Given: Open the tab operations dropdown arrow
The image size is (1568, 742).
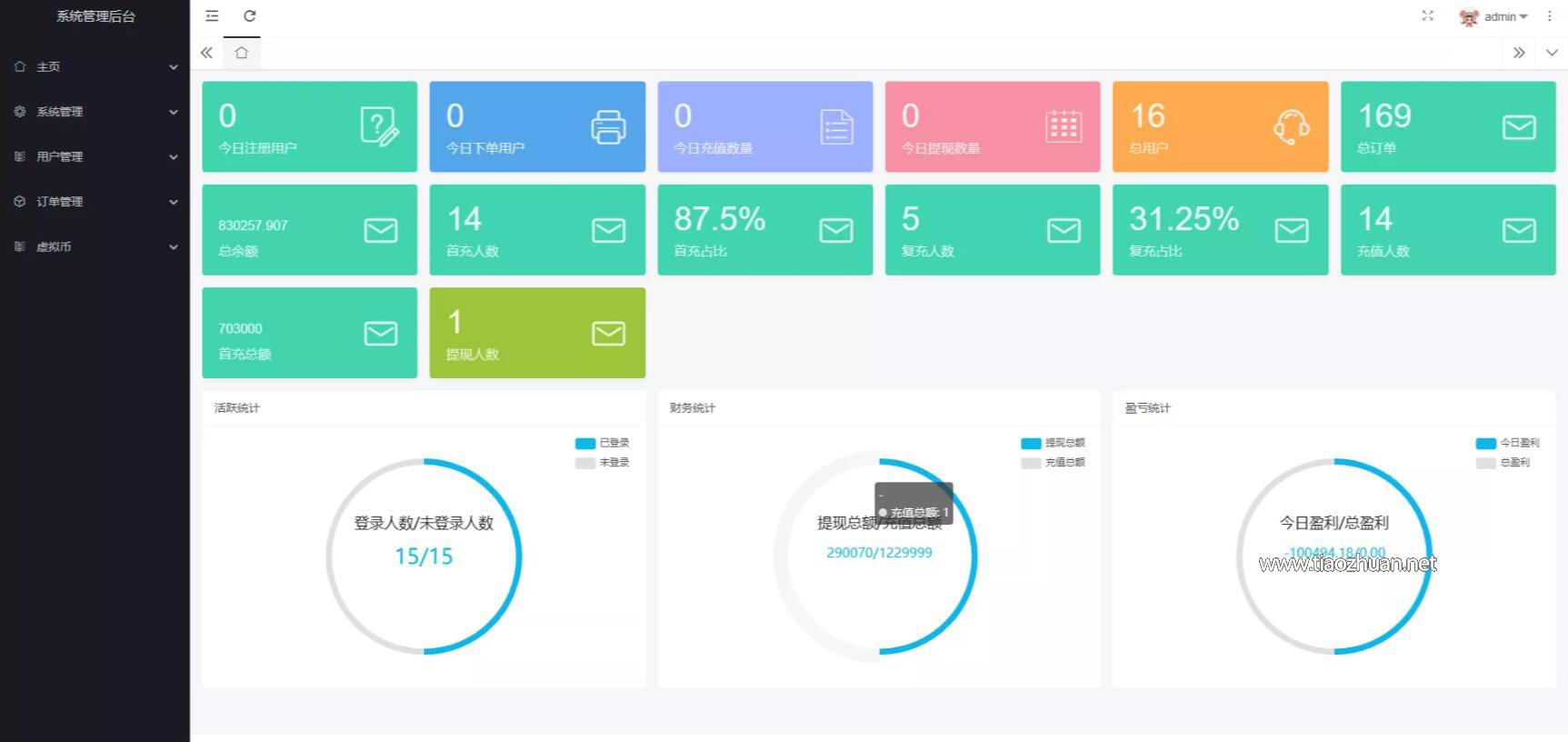Looking at the screenshot, I should pos(1552,53).
